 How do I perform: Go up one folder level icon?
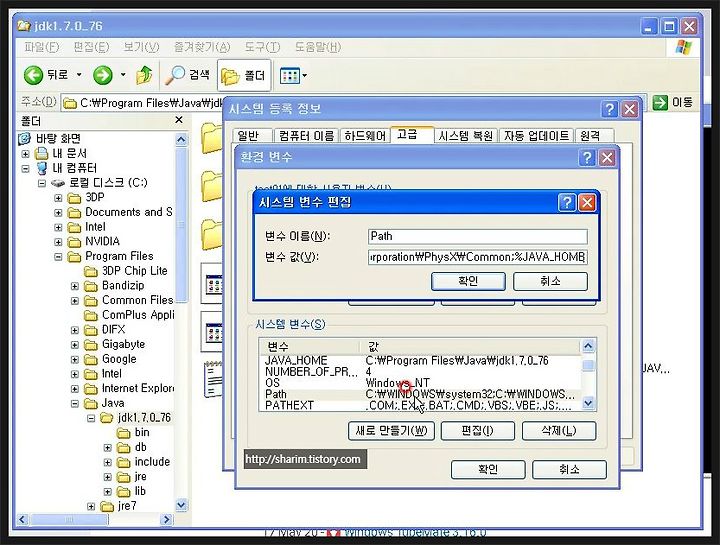coord(144,75)
